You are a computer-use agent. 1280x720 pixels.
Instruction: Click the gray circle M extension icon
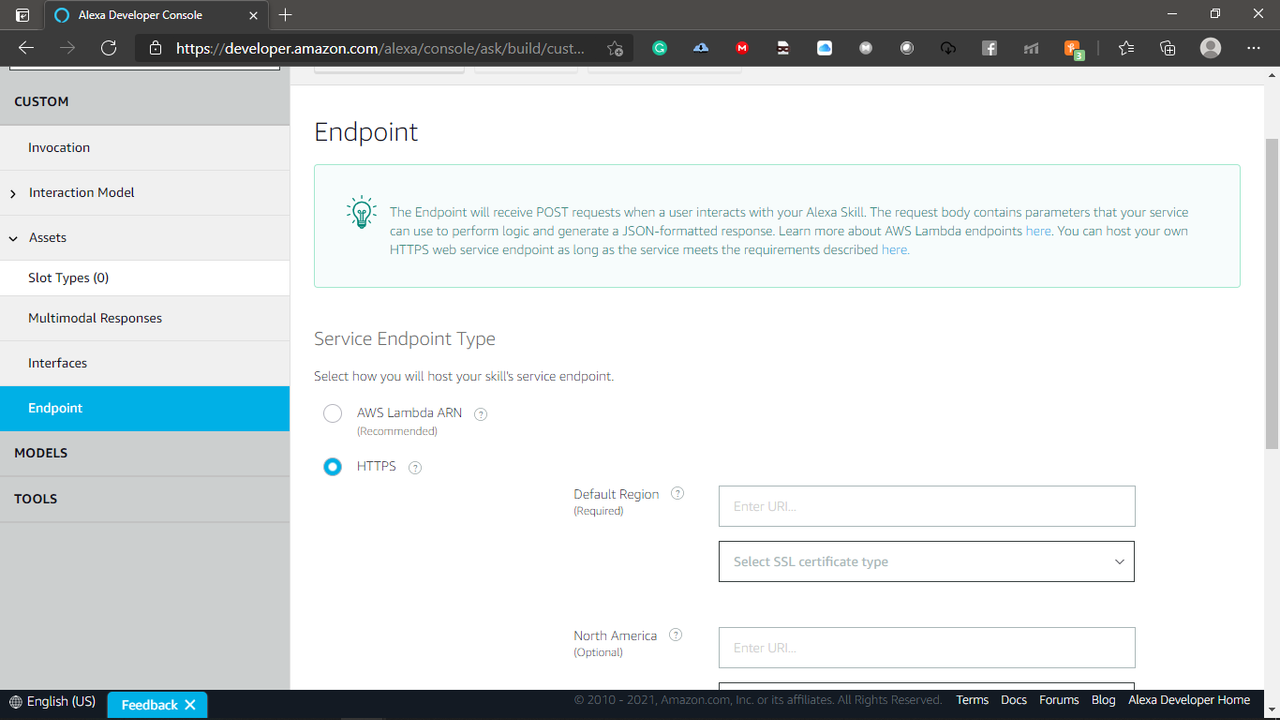tap(866, 48)
